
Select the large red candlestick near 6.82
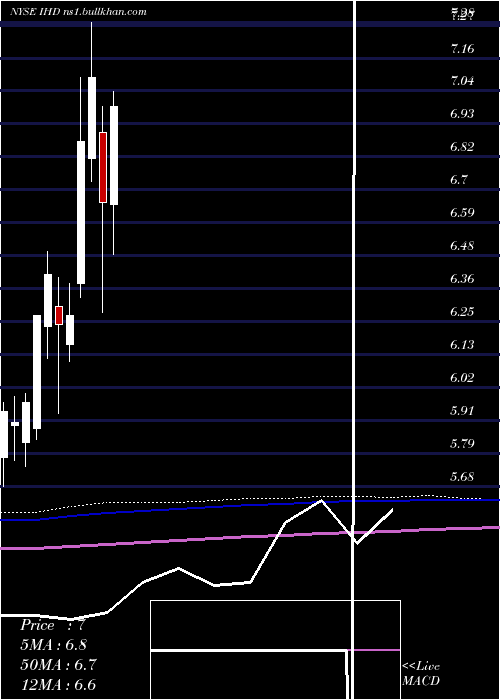[103, 167]
